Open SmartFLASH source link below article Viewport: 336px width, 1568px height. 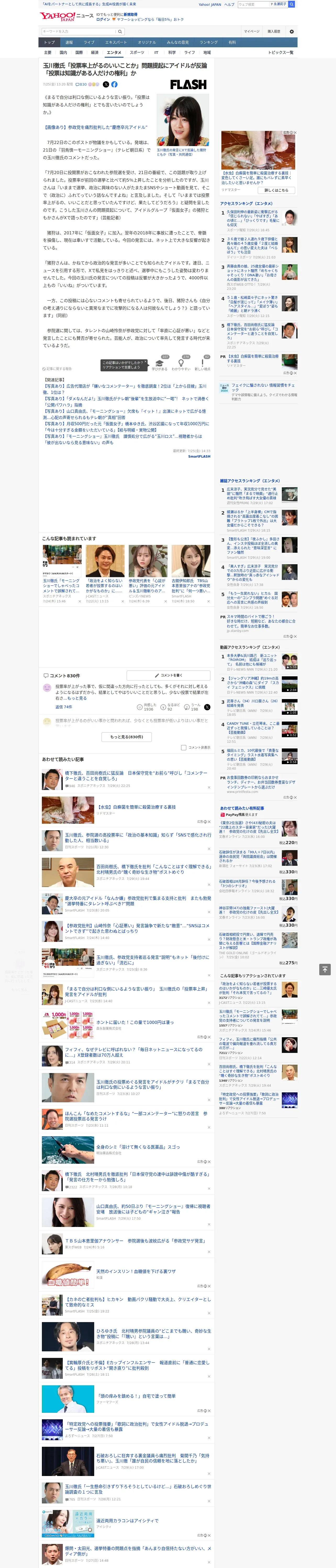coord(199,456)
